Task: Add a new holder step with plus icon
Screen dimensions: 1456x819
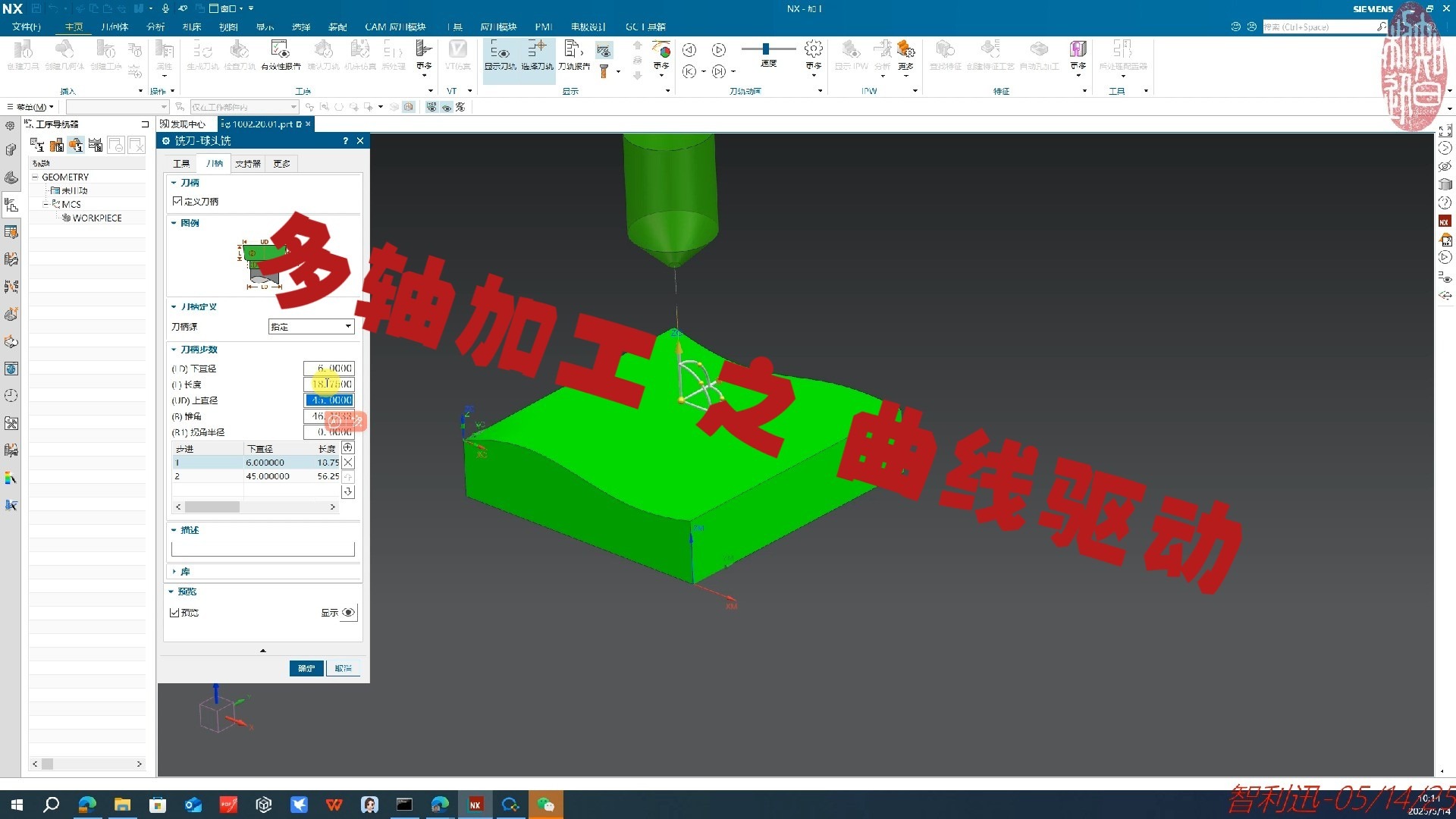Action: (x=348, y=448)
